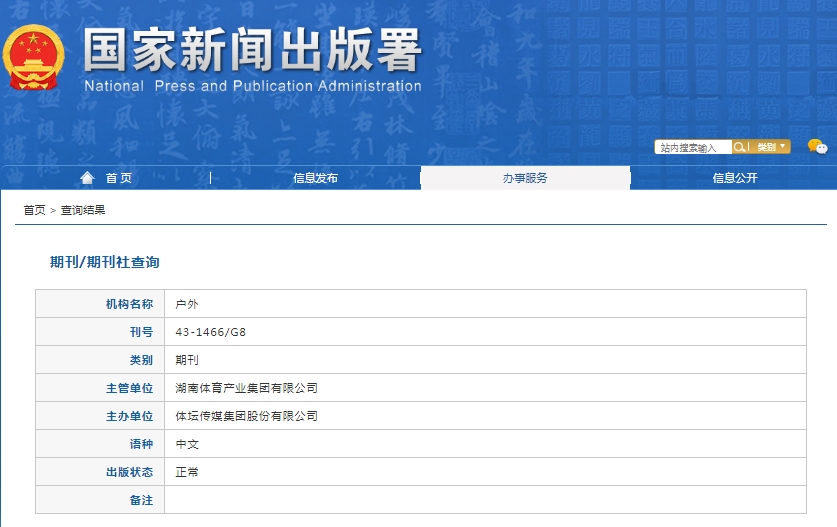Click the 查询结果 breadcrumb text

[83, 210]
